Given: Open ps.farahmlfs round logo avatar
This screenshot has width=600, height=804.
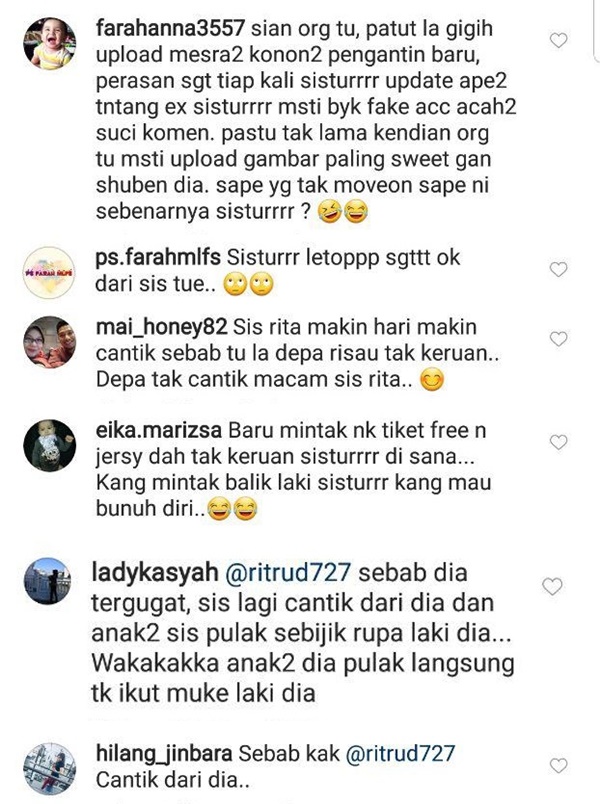Looking at the screenshot, I should (x=49, y=272).
